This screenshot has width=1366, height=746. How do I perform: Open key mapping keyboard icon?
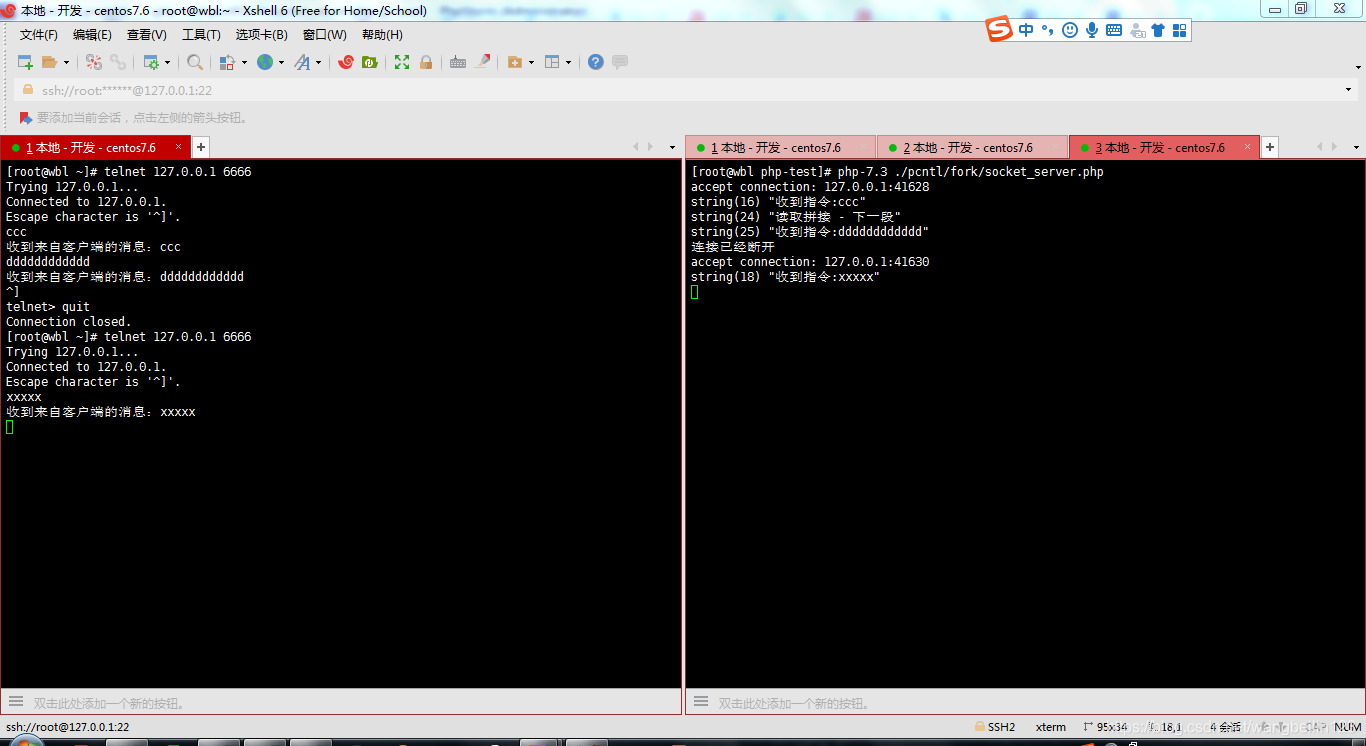coord(458,62)
